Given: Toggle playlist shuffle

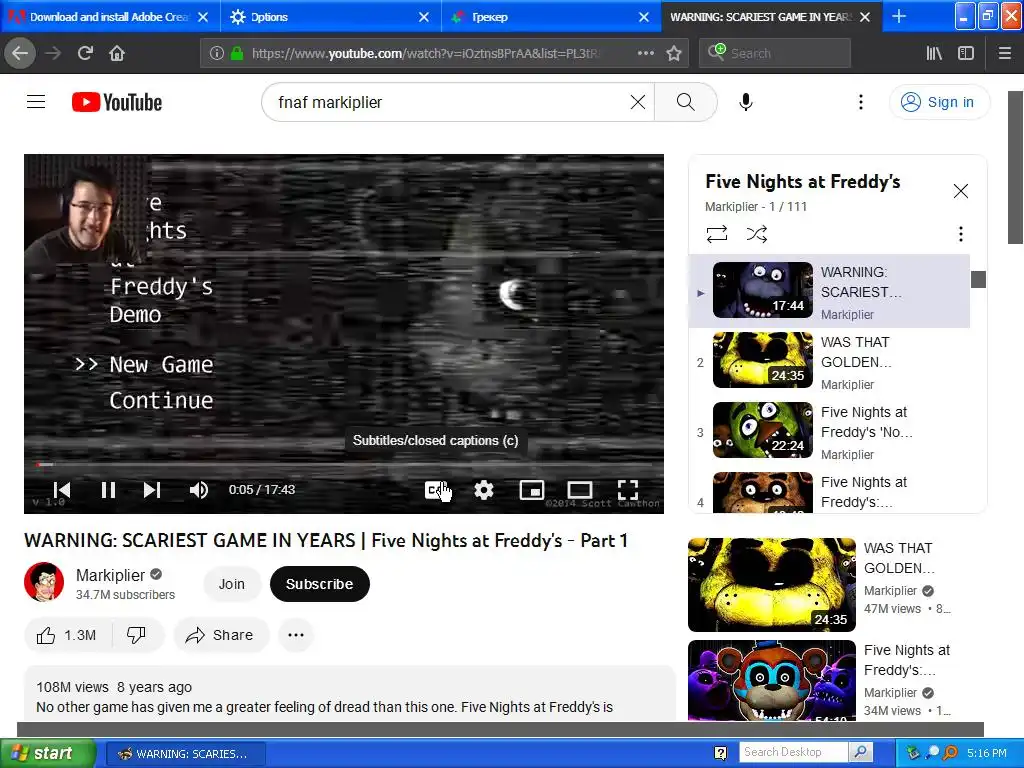Looking at the screenshot, I should coord(757,234).
